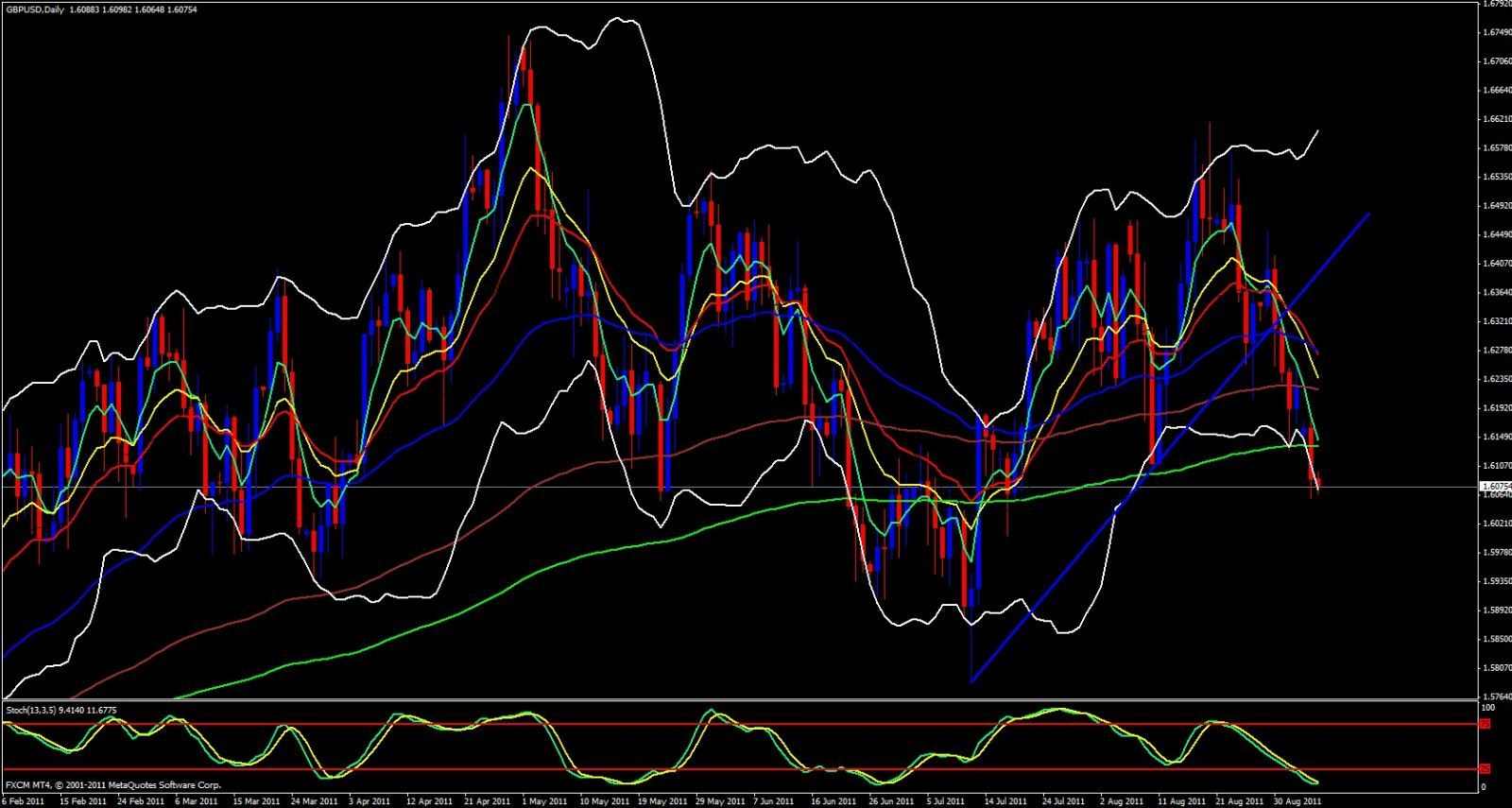Click the 1.65780 price axis label

coord(1496,148)
